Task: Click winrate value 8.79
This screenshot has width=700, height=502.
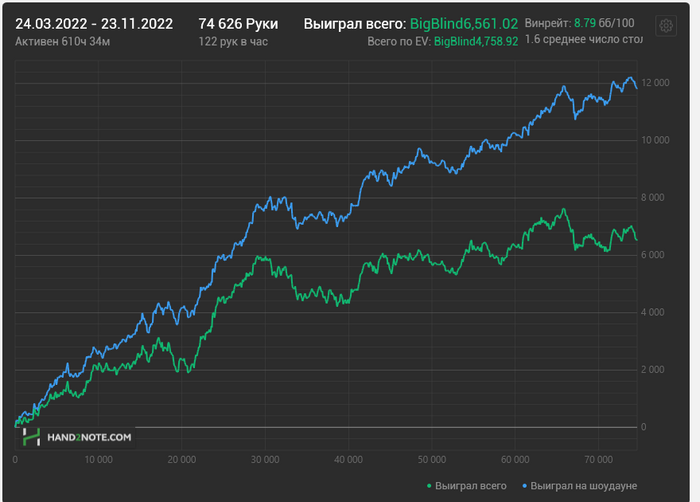Action: point(584,23)
